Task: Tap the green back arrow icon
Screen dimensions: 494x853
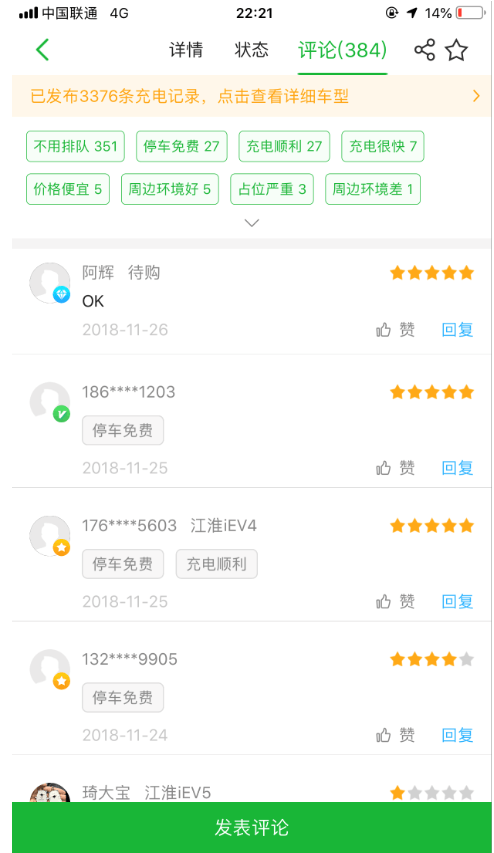Action: point(42,50)
